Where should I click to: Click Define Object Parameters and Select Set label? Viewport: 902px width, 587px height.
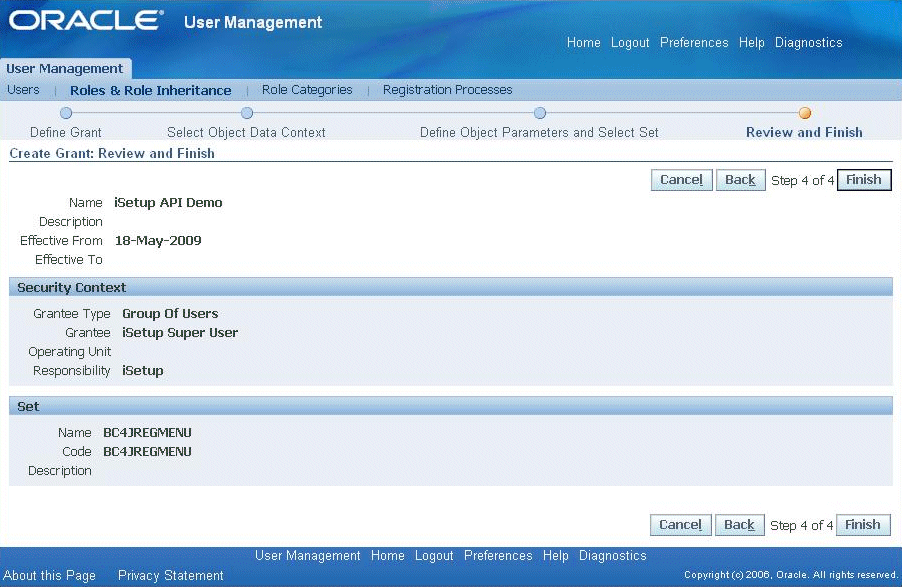tap(540, 132)
